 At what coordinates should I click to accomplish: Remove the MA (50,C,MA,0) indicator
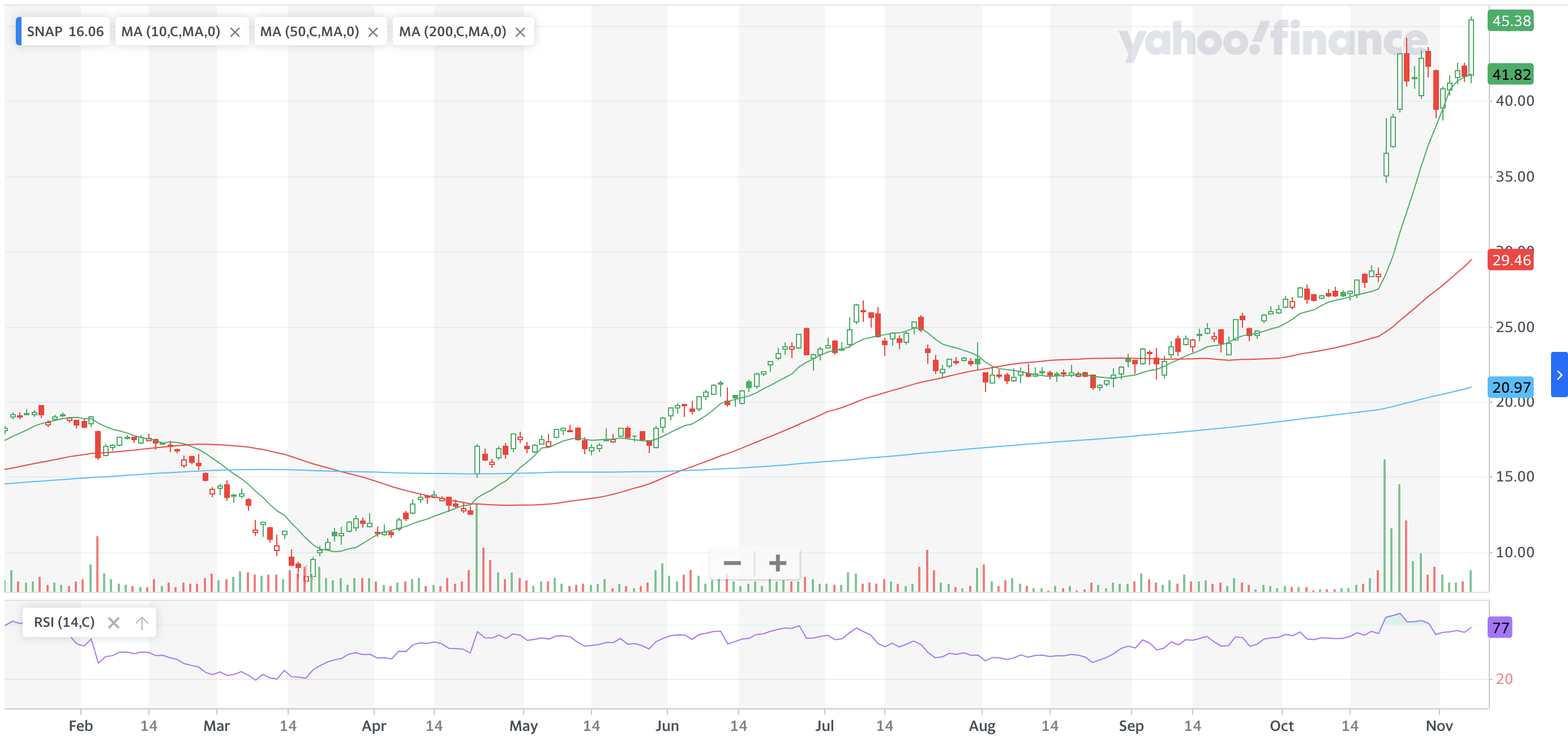pos(373,32)
